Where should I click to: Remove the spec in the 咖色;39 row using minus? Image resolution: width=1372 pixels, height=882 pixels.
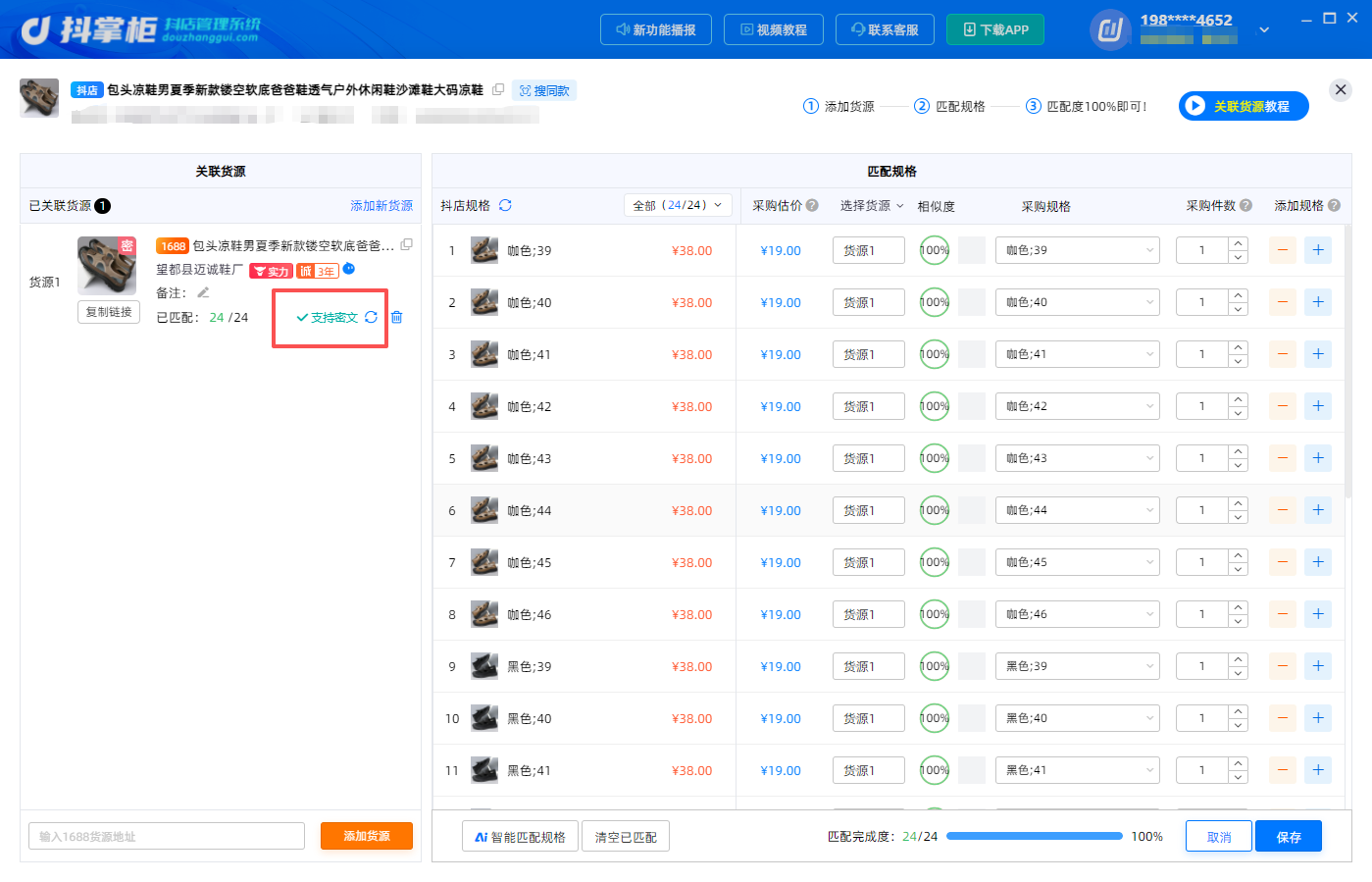click(x=1283, y=250)
